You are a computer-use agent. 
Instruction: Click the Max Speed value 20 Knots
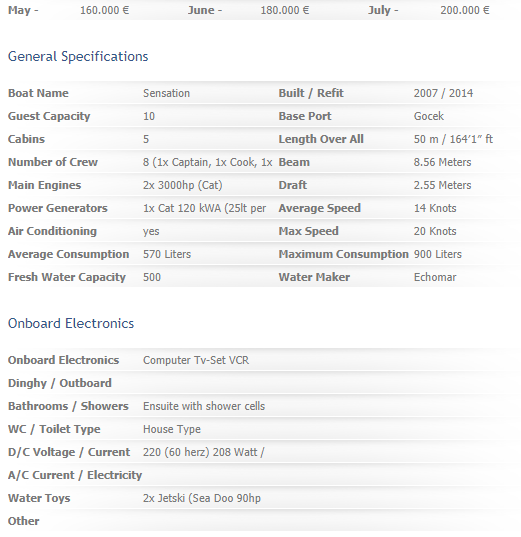click(x=435, y=231)
